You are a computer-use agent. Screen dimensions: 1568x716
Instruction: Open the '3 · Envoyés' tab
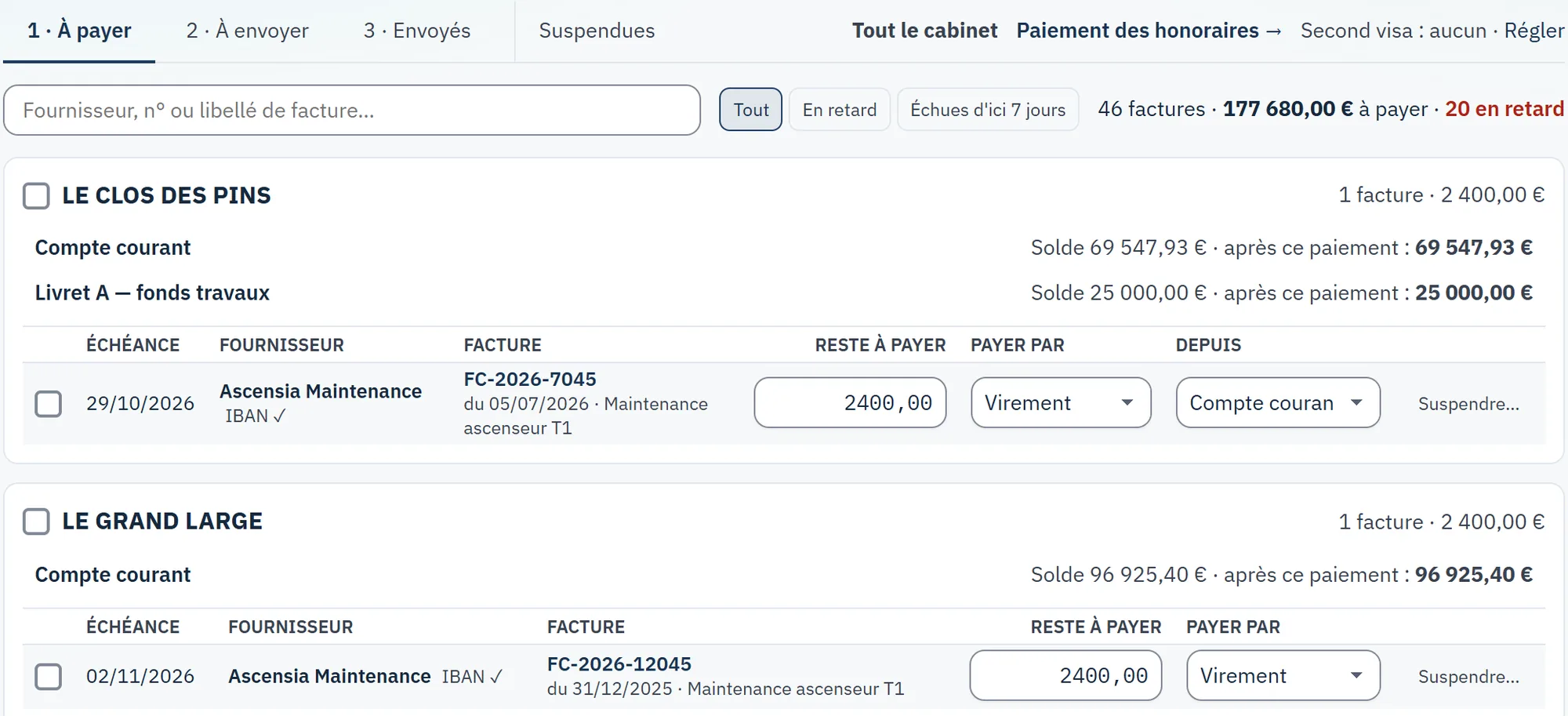417,31
